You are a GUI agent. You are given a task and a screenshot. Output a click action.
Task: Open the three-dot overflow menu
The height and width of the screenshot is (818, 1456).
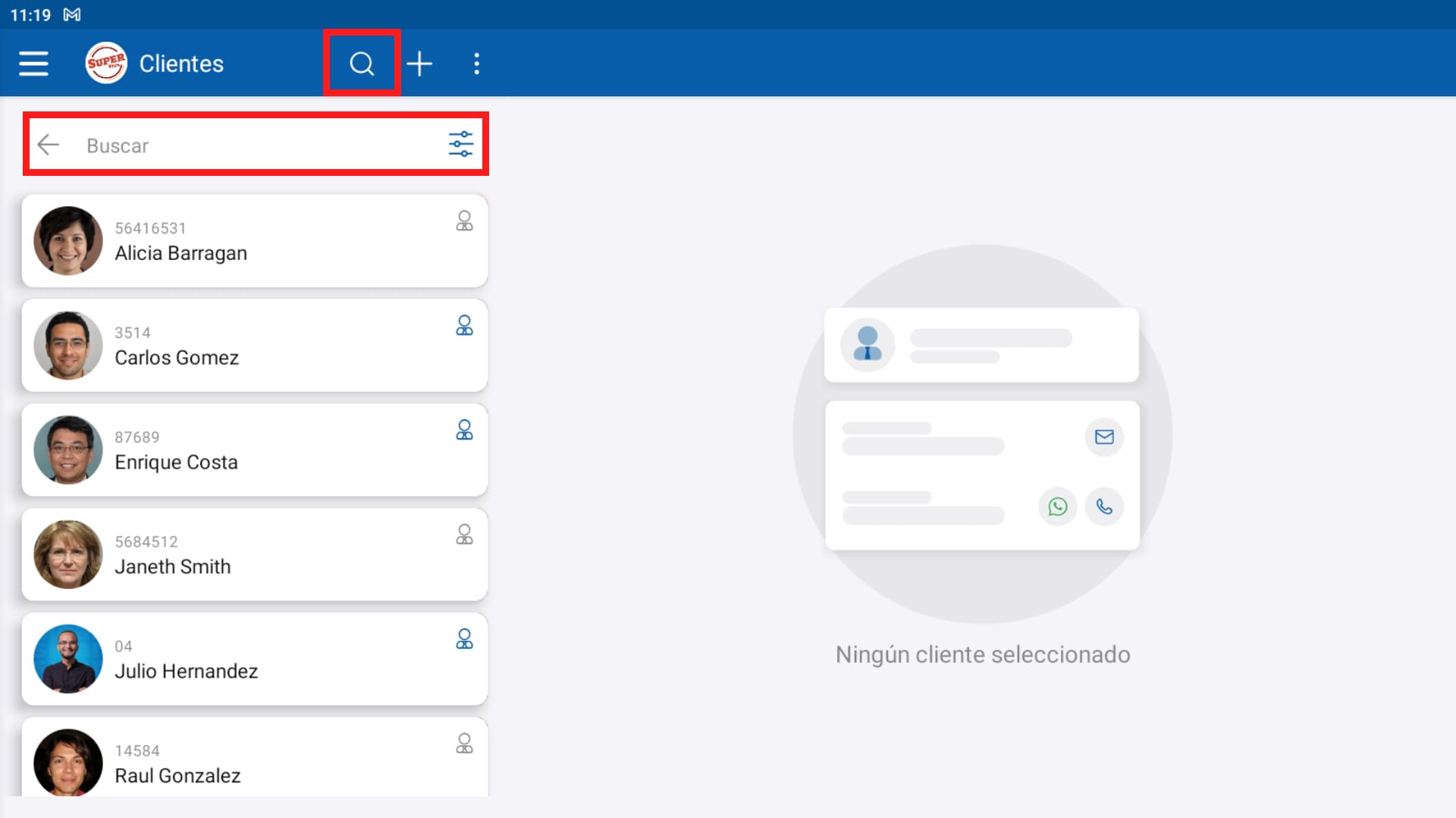click(x=477, y=63)
